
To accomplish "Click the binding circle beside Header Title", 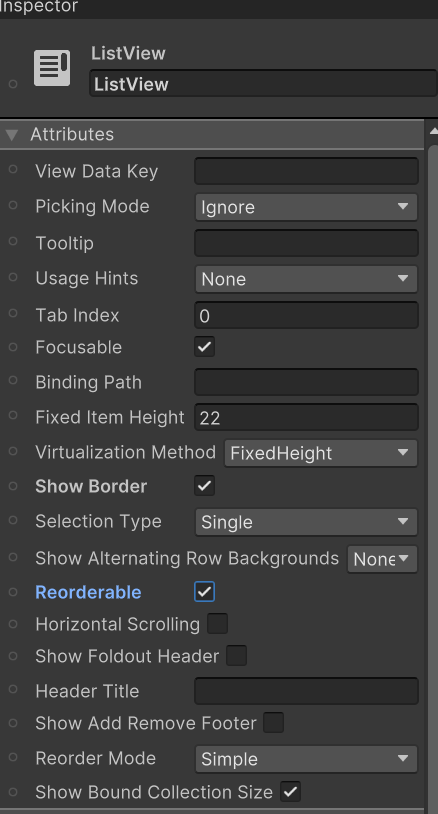I will click(13, 689).
